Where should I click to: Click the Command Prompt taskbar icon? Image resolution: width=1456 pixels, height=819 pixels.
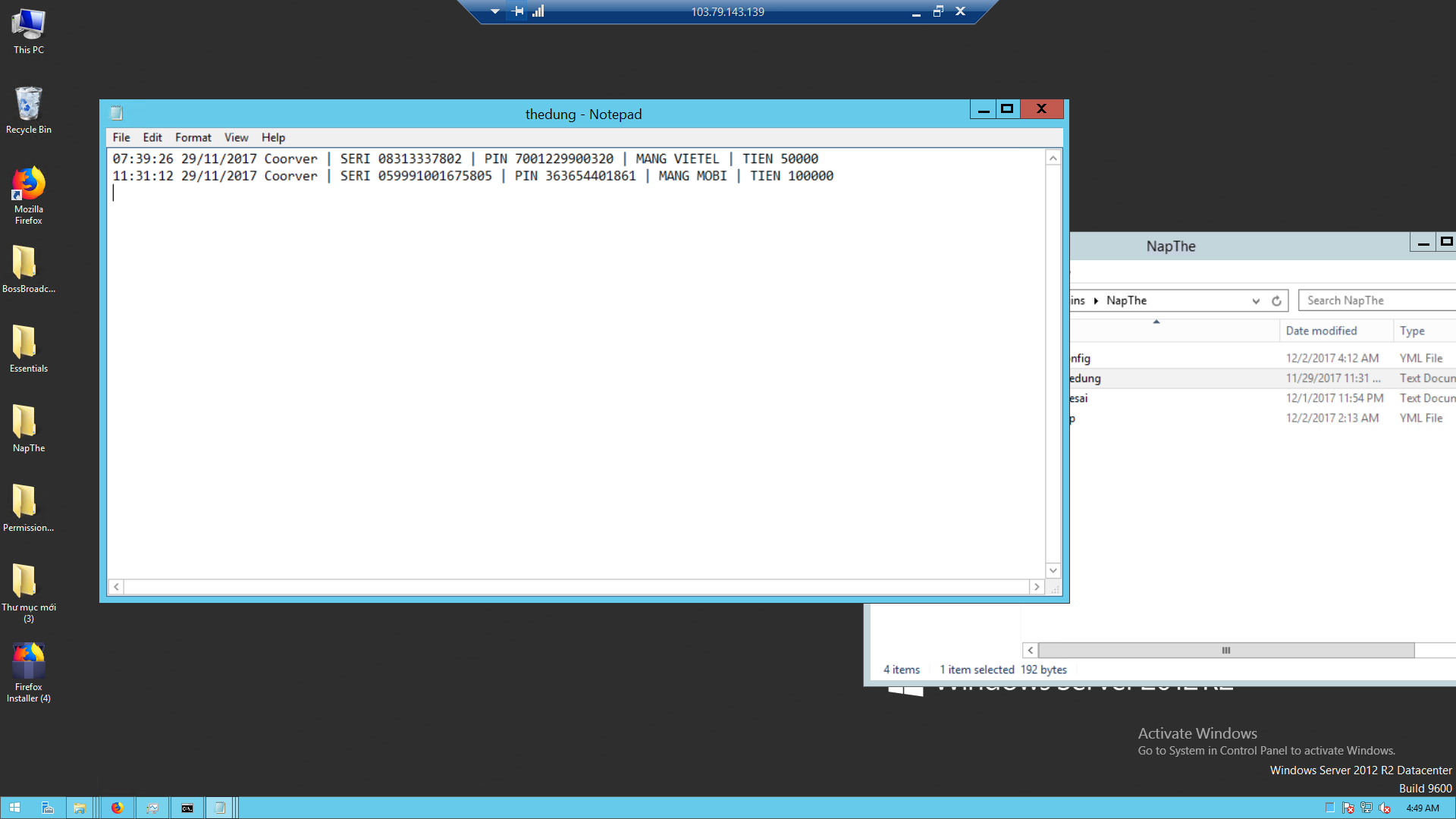[x=187, y=808]
